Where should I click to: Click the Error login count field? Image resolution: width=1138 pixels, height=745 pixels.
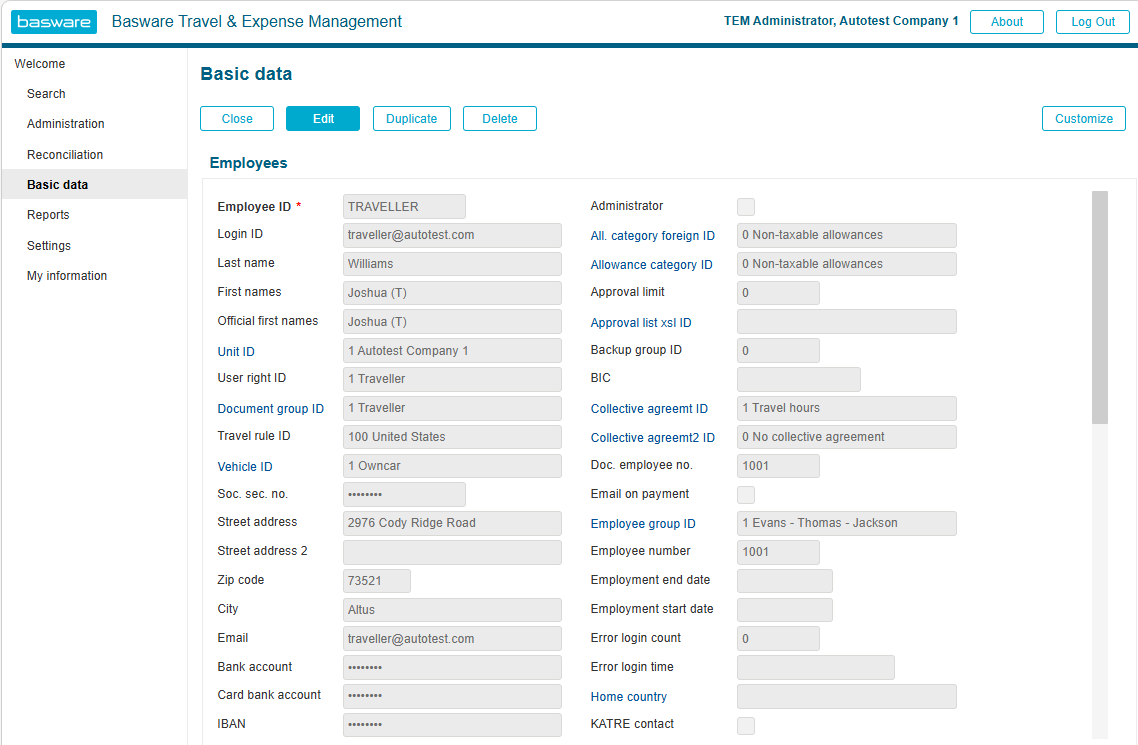(778, 639)
